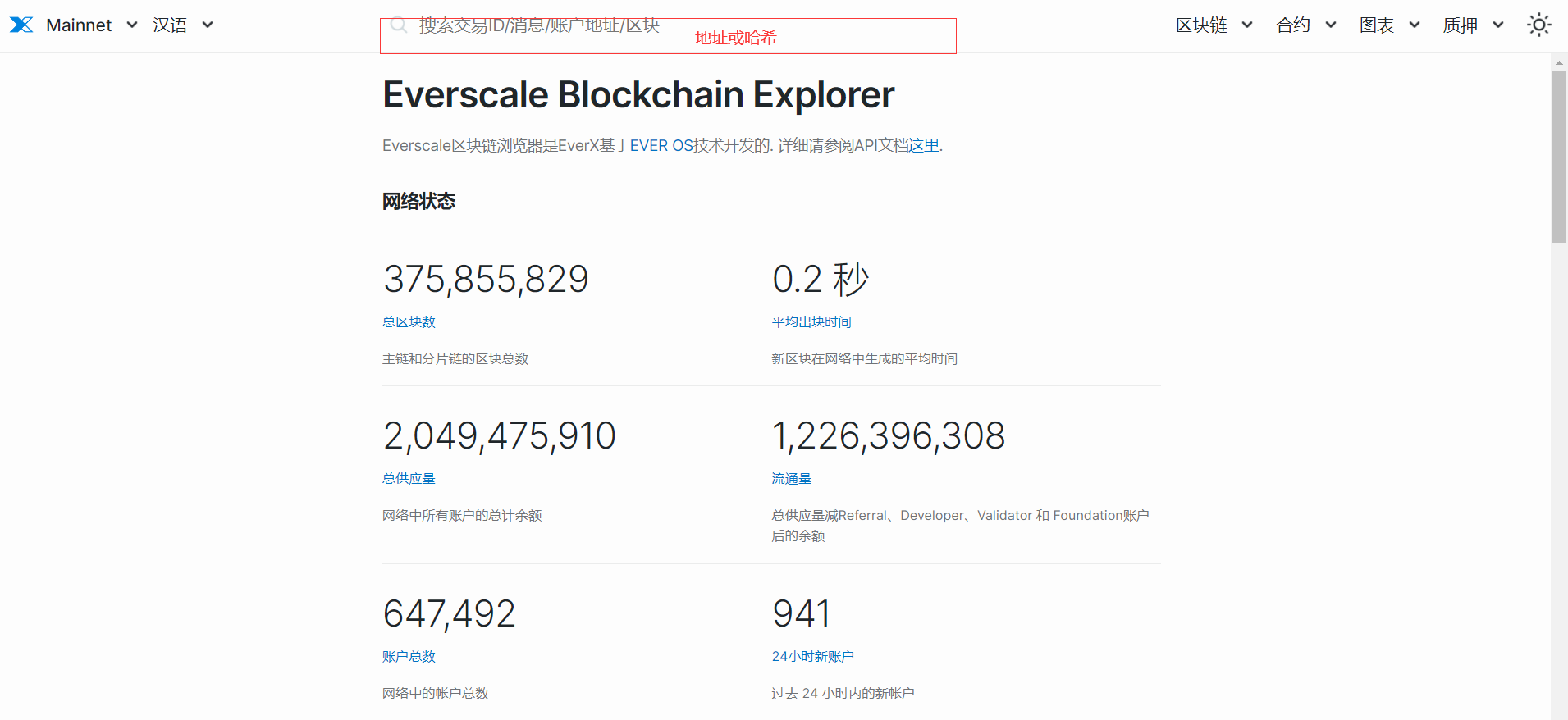Viewport: 1568px width, 720px height.
Task: Expand the 汉语 language selector
Action: point(182,25)
